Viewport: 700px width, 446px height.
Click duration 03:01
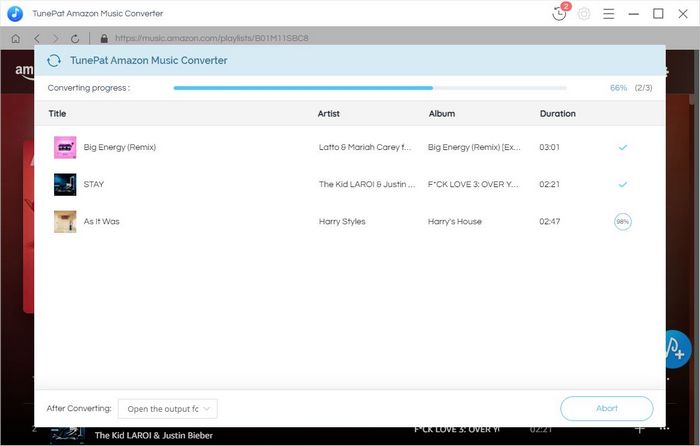tap(549, 147)
